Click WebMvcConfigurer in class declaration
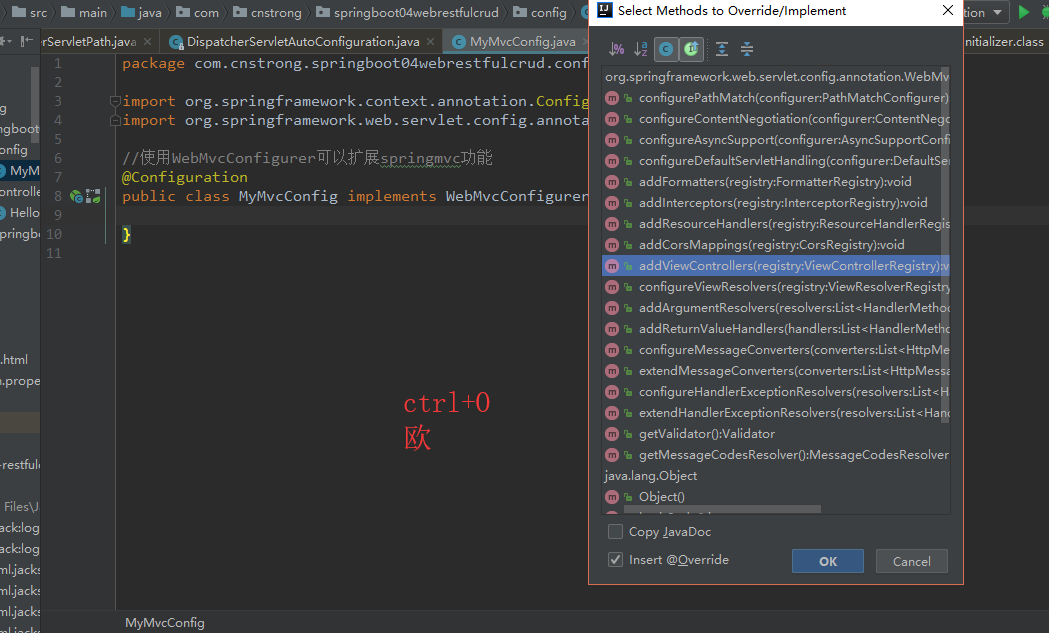1049x633 pixels. (x=516, y=197)
